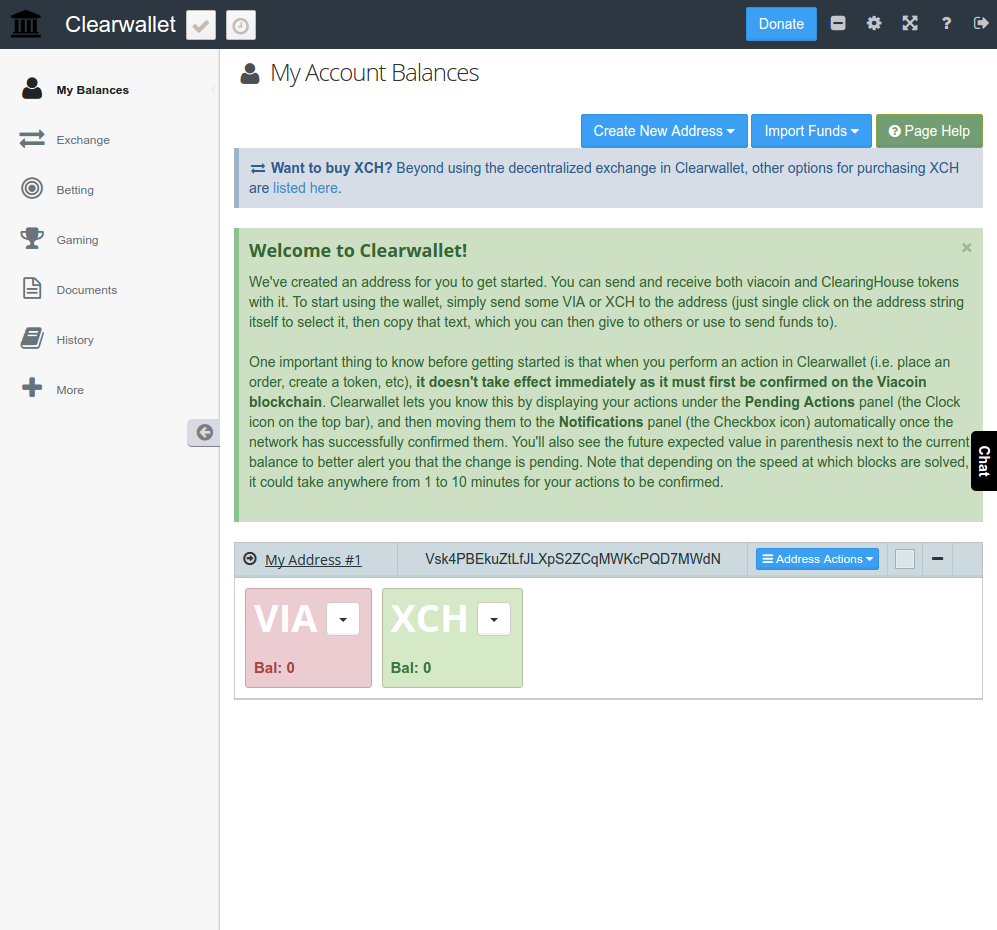Viewport: 997px width, 930px height.
Task: Click the VIA 'Bal: 0' balance text
Action: click(x=274, y=668)
